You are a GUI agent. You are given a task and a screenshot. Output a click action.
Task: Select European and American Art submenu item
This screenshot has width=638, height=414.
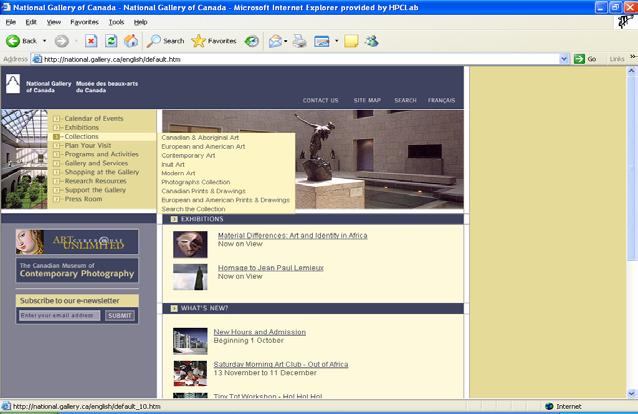click(x=203, y=147)
